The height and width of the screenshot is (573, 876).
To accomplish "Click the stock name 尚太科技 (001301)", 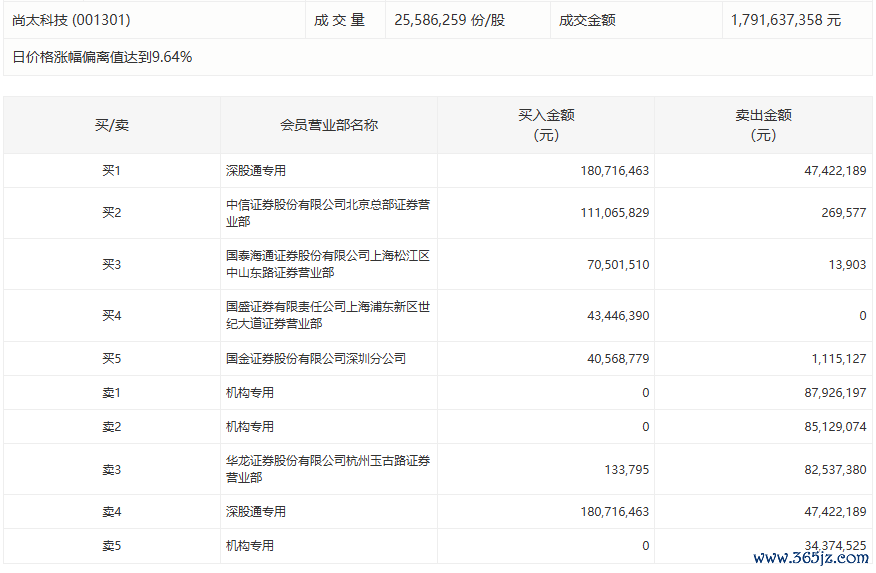I will (x=71, y=20).
